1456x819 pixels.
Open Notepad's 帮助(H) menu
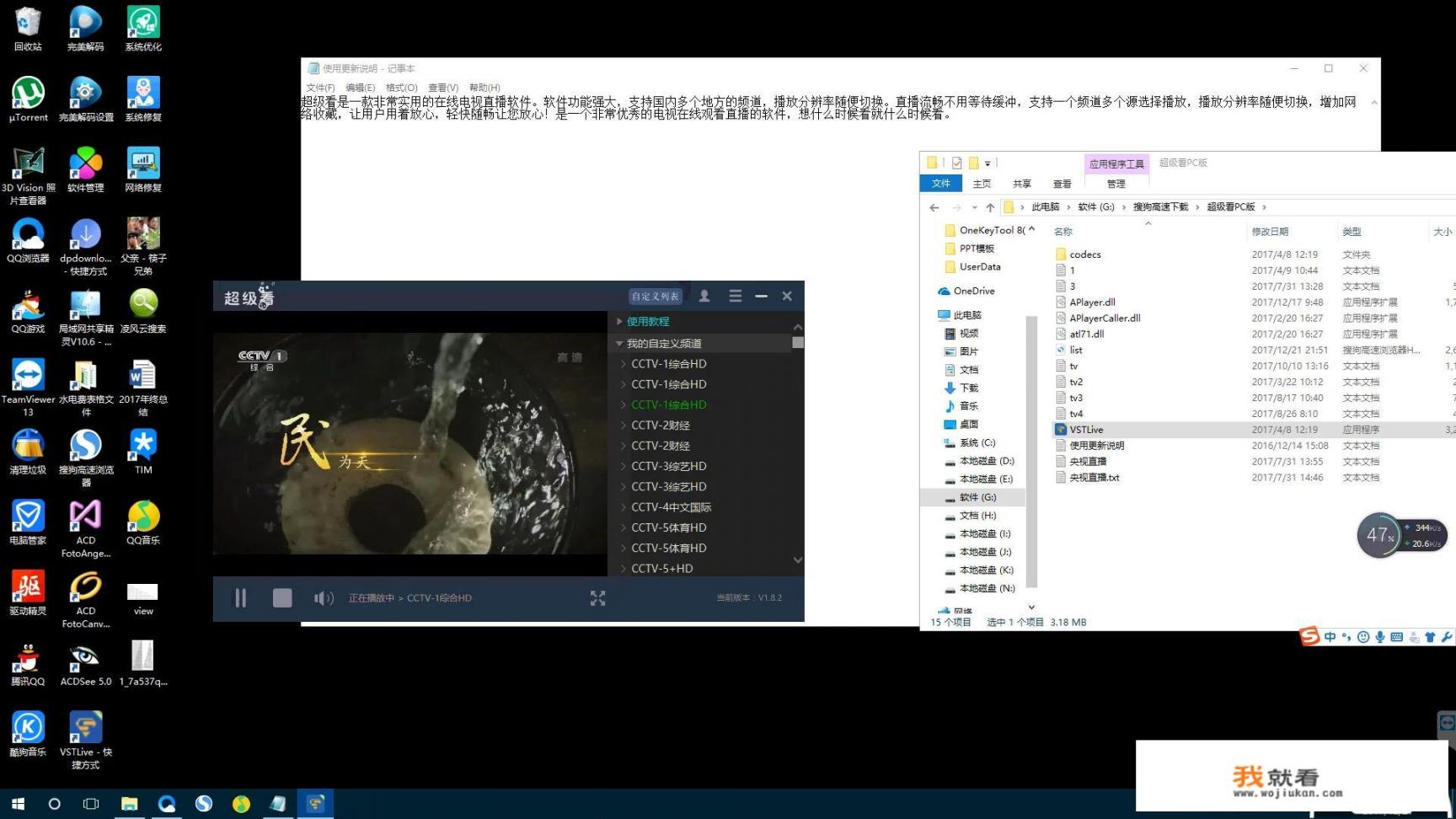pos(484,88)
